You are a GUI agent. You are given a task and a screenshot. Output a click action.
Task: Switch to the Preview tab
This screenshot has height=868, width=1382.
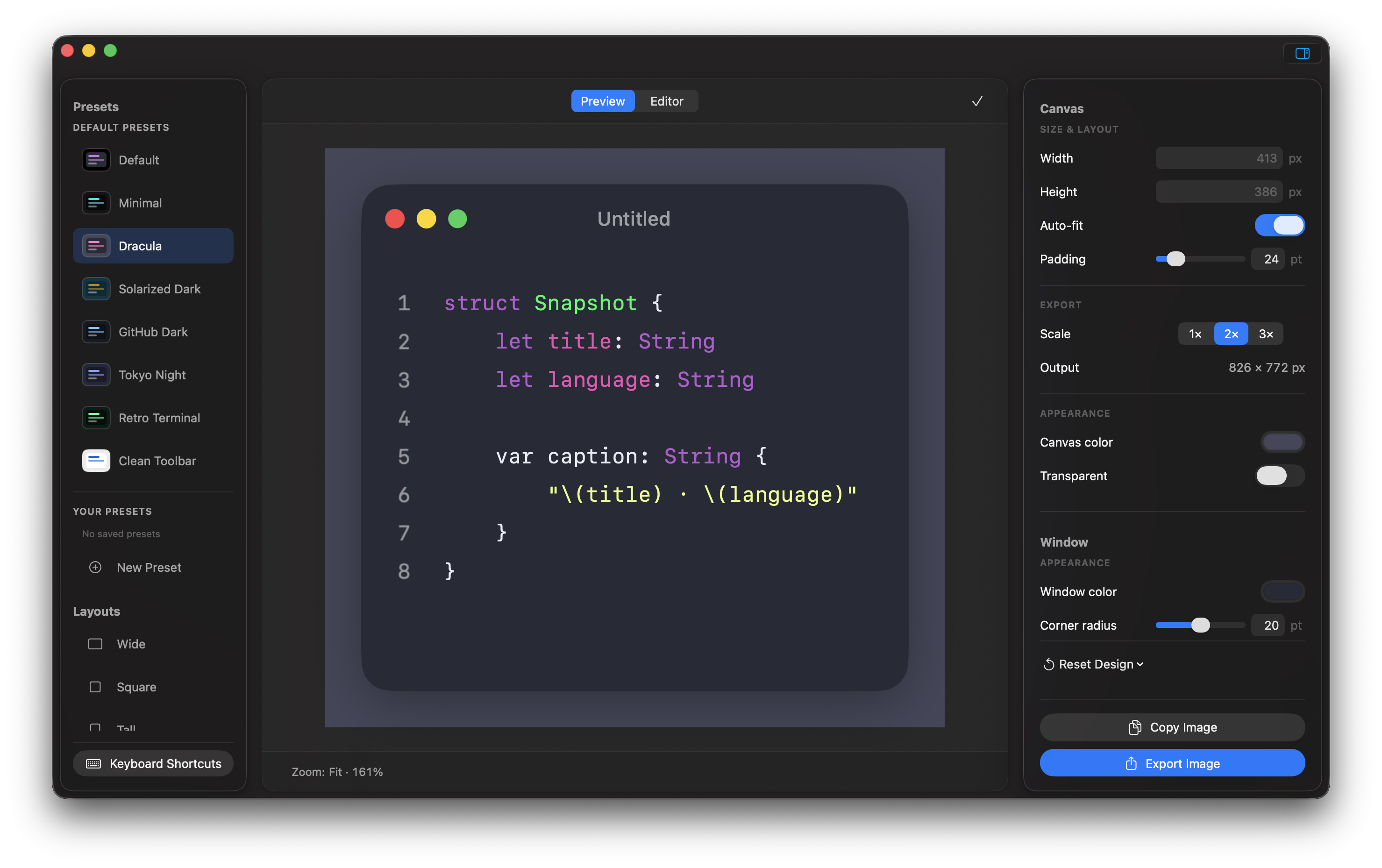(x=602, y=101)
